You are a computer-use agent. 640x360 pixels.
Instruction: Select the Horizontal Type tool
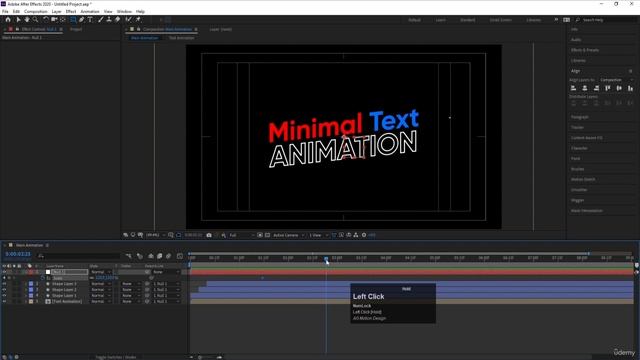click(x=90, y=20)
